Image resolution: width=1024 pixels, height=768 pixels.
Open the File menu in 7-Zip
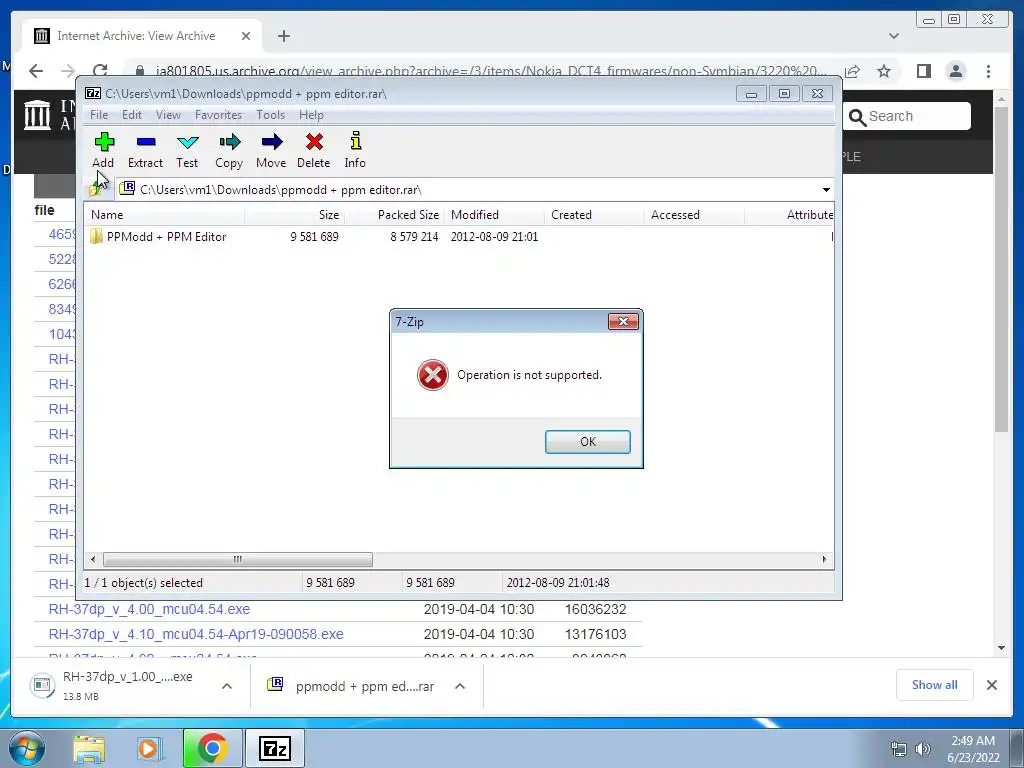click(99, 115)
